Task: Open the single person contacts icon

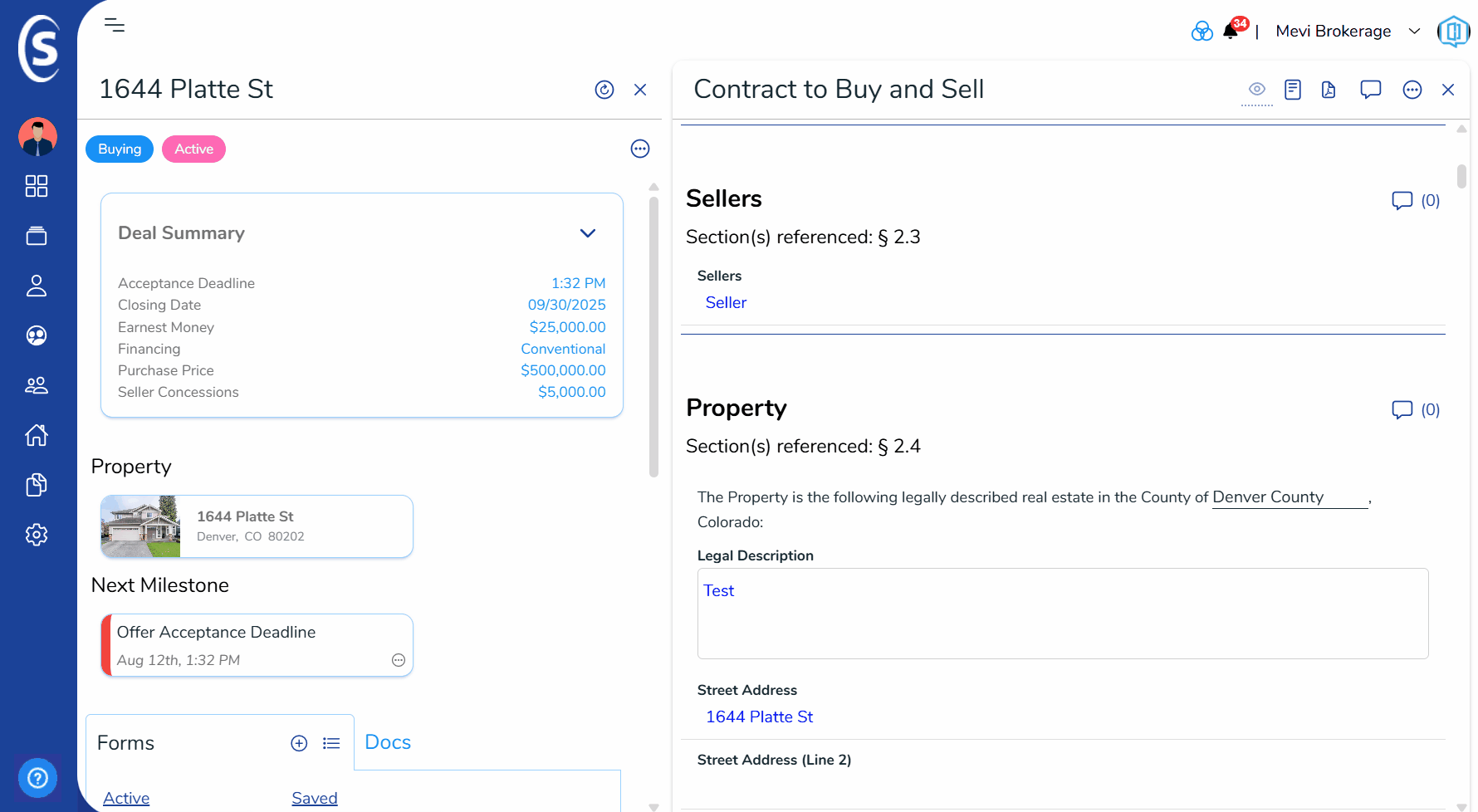Action: pyautogui.click(x=37, y=286)
